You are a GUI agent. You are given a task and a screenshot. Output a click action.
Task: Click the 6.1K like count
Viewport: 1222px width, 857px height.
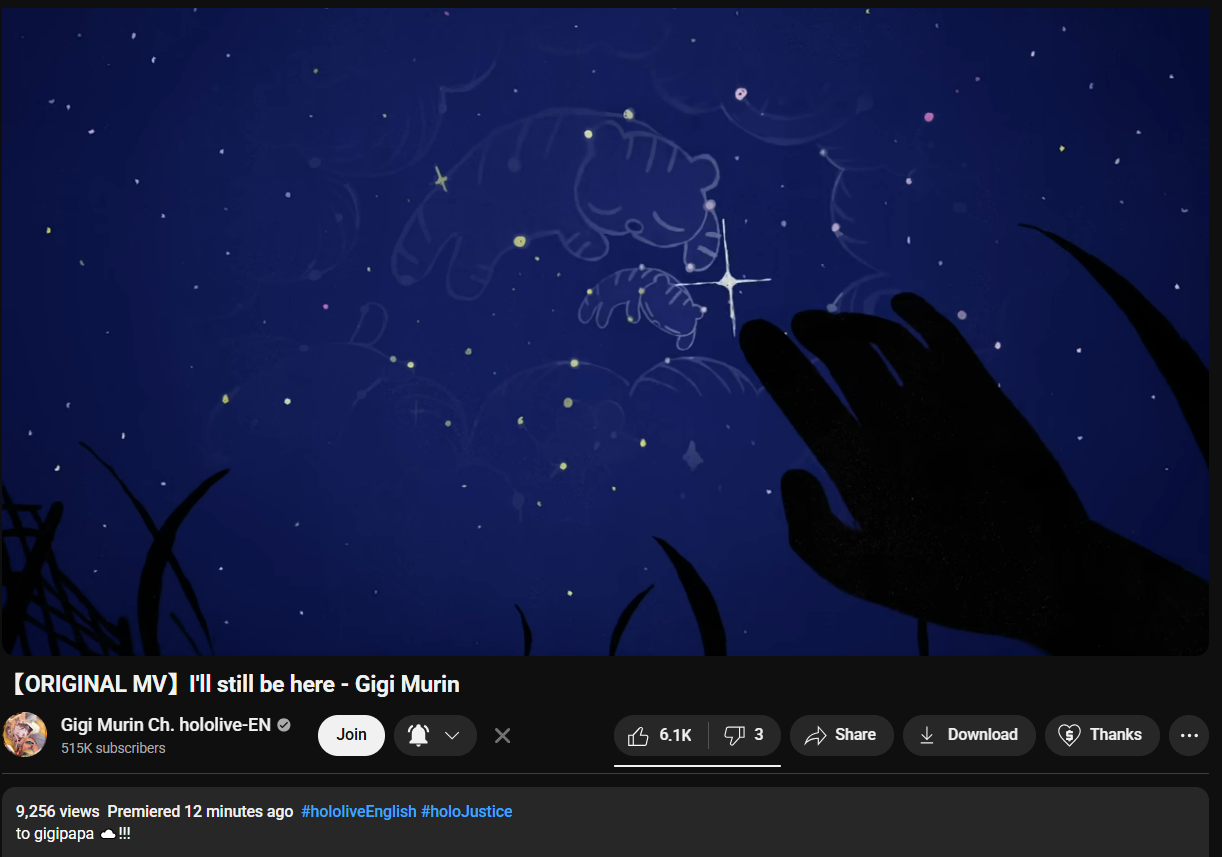click(x=676, y=735)
